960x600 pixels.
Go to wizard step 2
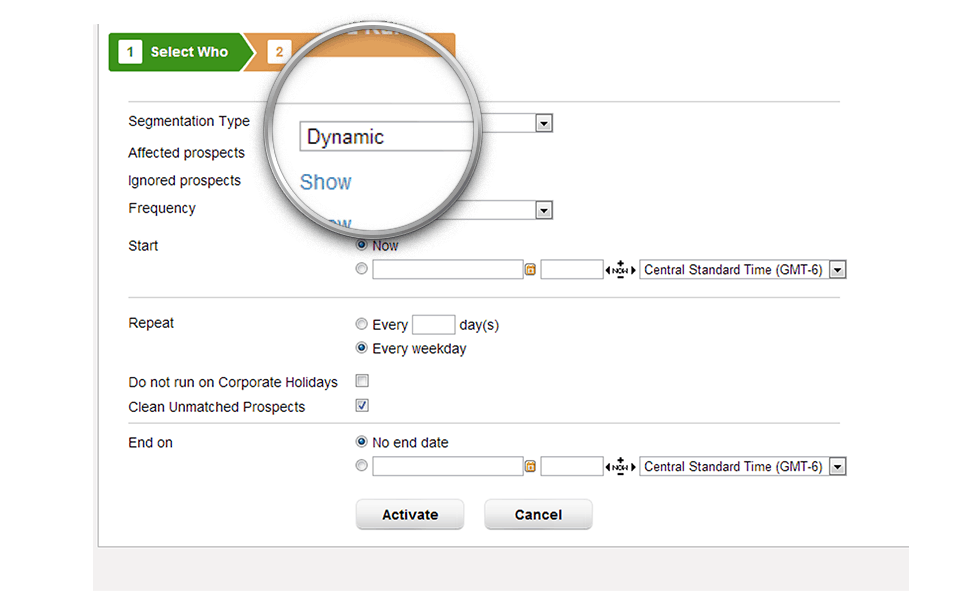tap(279, 52)
